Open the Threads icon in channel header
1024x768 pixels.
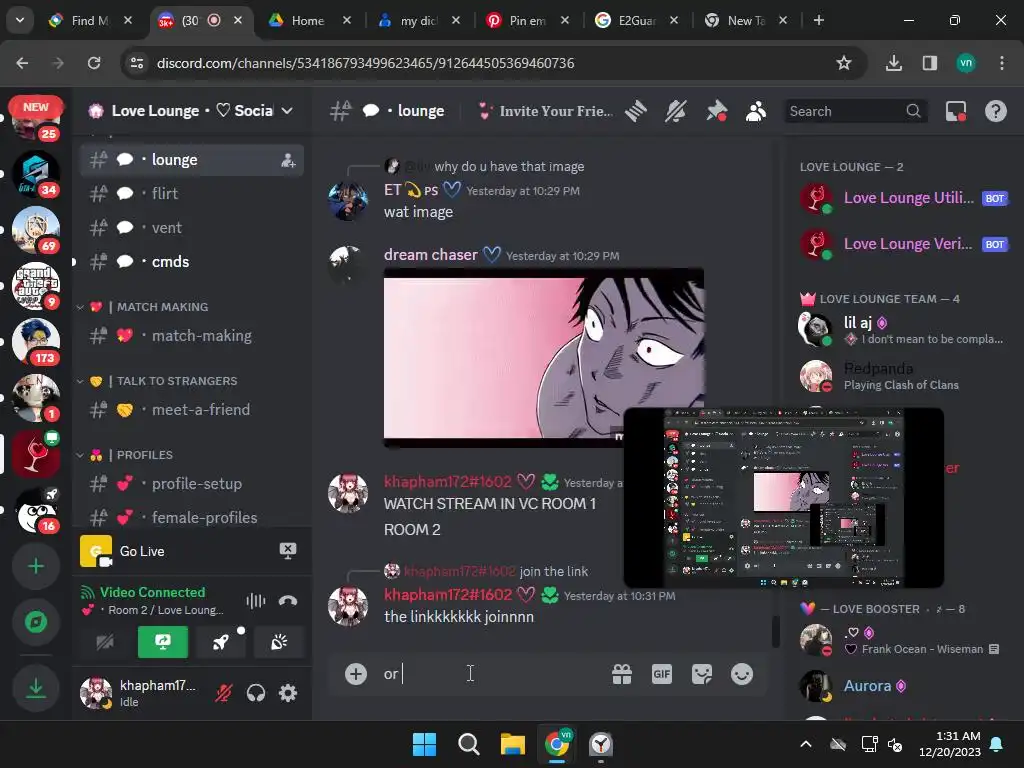point(635,111)
